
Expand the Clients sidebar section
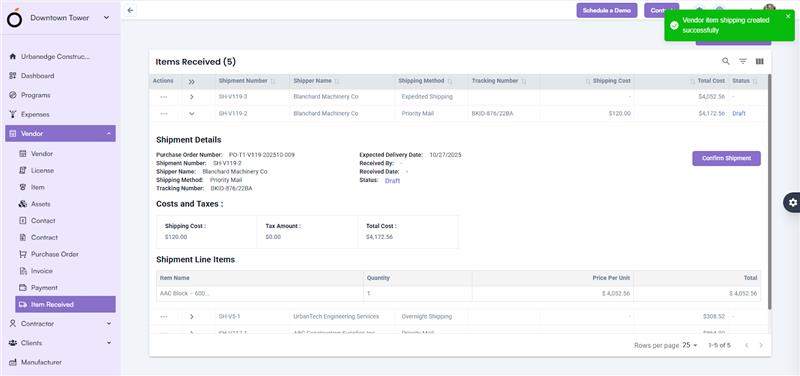click(60, 343)
